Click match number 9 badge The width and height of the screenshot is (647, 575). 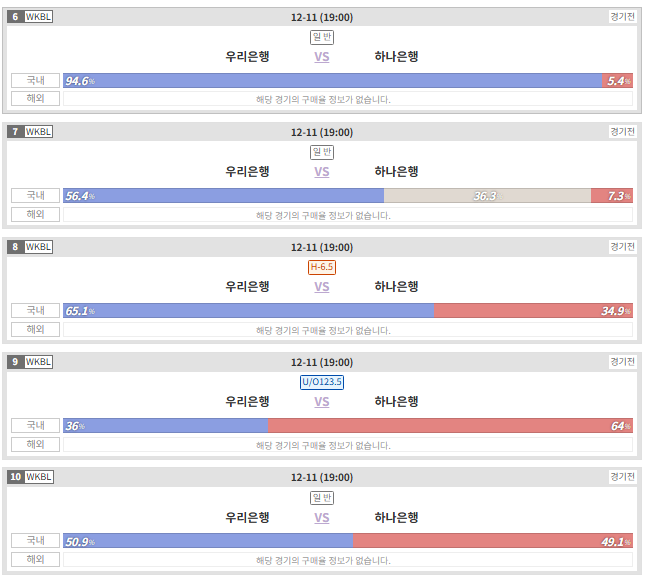[16, 362]
